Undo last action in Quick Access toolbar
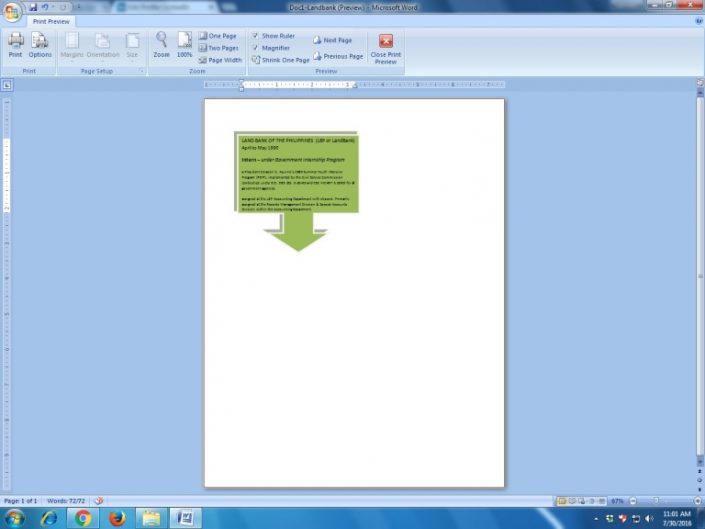705x529 pixels. pos(45,7)
